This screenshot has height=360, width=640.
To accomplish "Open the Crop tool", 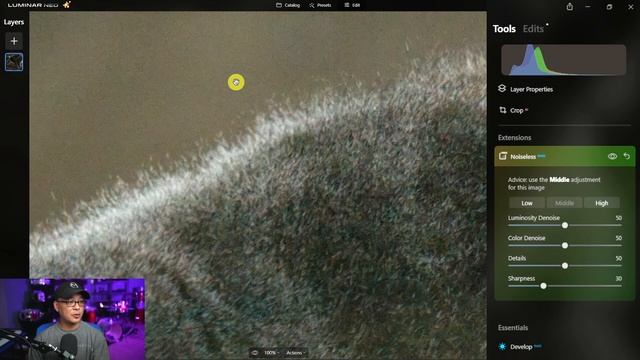I will pyautogui.click(x=516, y=110).
